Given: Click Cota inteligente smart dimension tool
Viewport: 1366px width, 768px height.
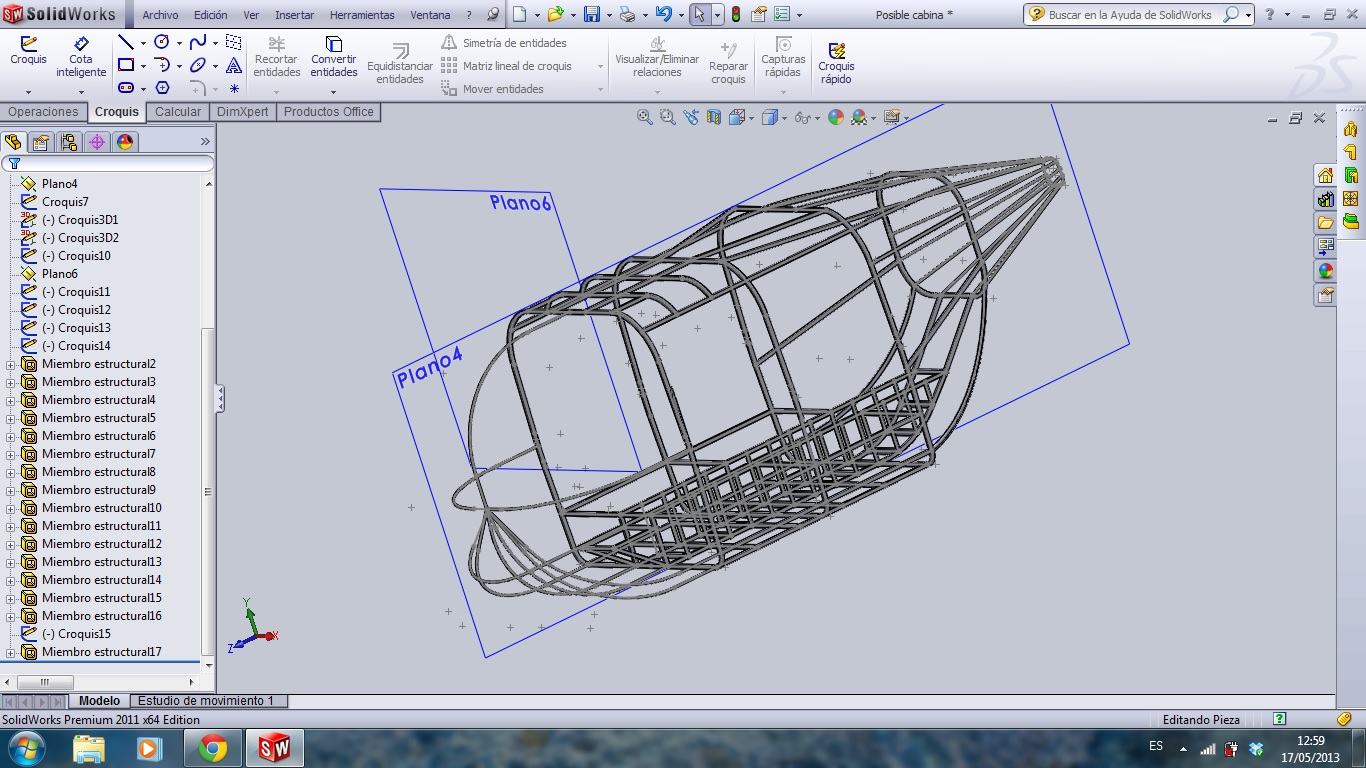Looking at the screenshot, I should coord(81,57).
